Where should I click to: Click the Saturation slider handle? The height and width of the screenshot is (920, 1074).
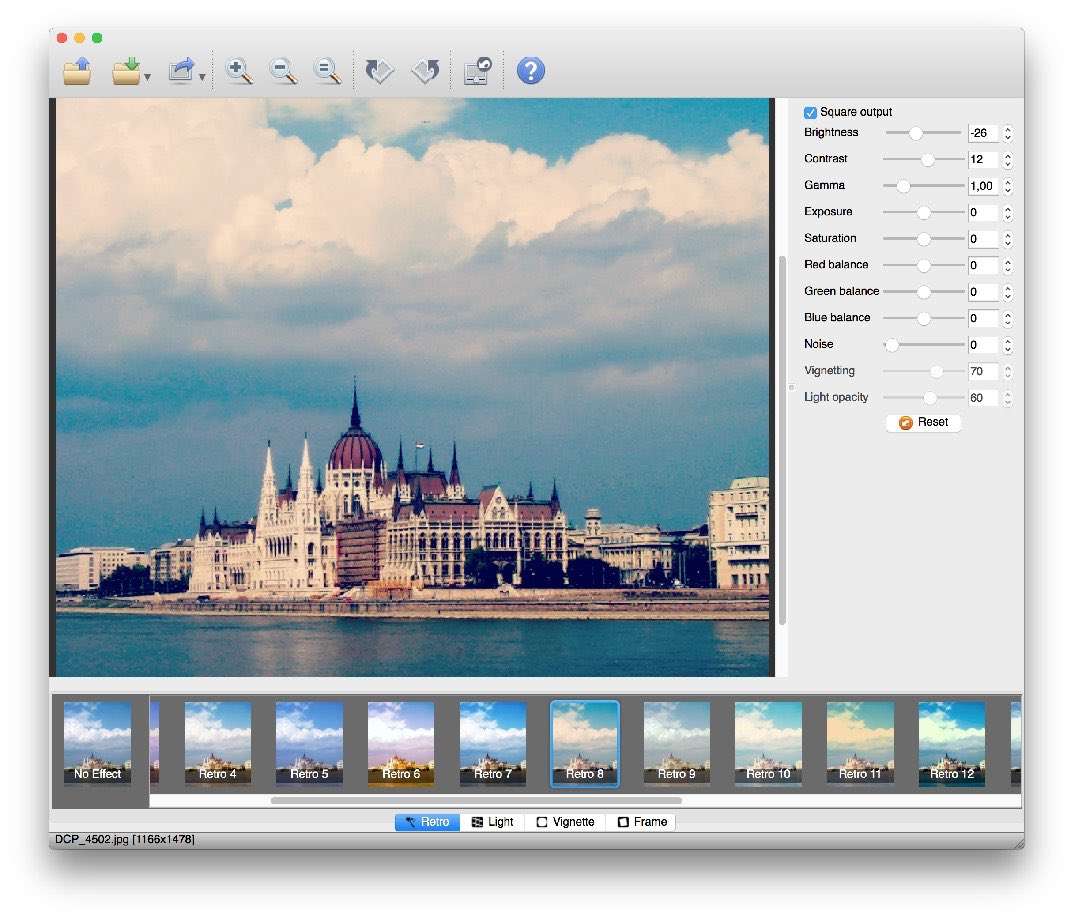click(924, 239)
